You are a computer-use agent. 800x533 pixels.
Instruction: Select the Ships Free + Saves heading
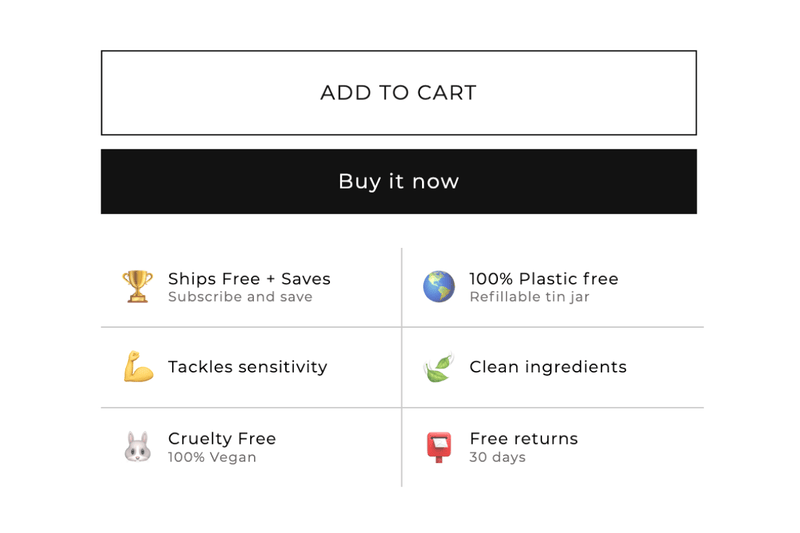coord(249,279)
